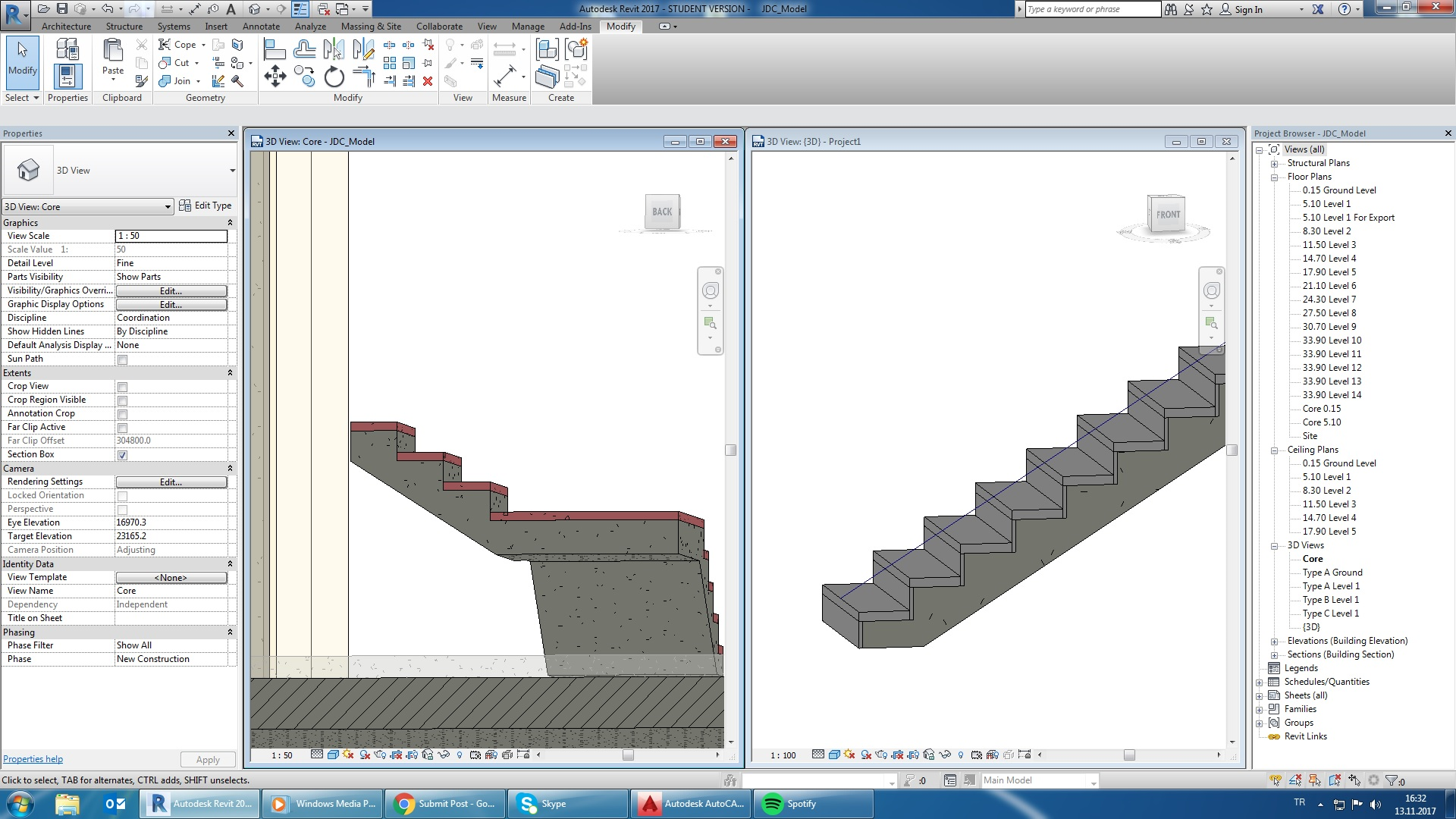Expand the Elevations (Building Elevation) node
This screenshot has height=819, width=1456.
[x=1275, y=642]
